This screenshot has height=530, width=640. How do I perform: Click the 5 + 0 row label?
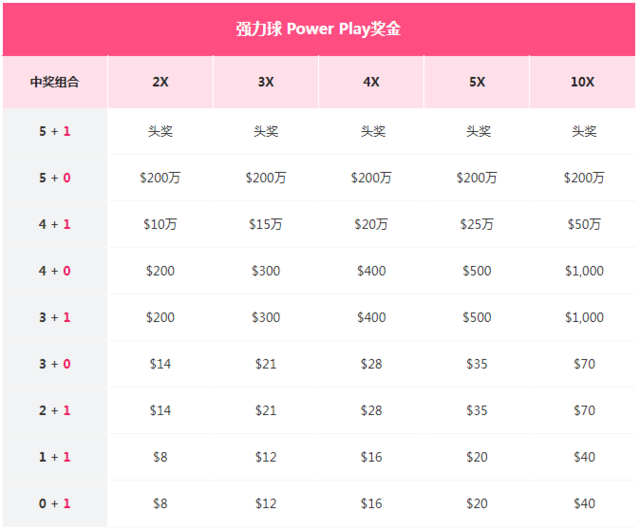pyautogui.click(x=55, y=178)
